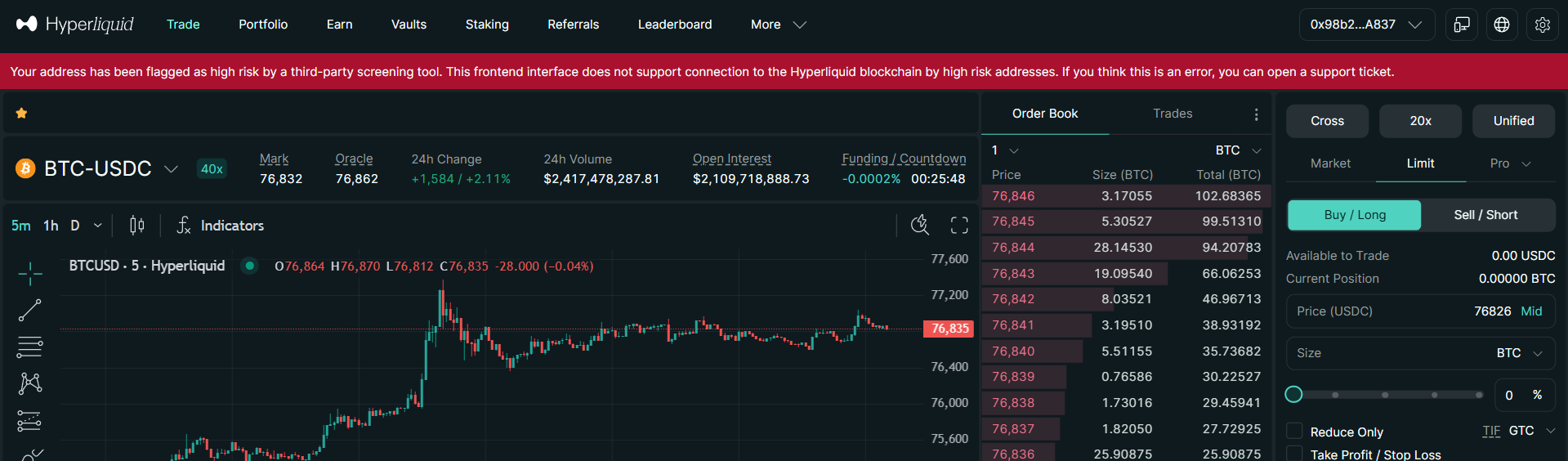Open the settings gear icon
The width and height of the screenshot is (1568, 461).
click(1543, 25)
